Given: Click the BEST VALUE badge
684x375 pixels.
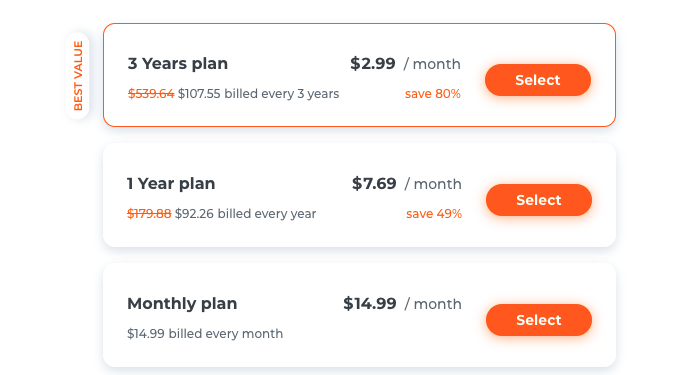Looking at the screenshot, I should click(78, 75).
